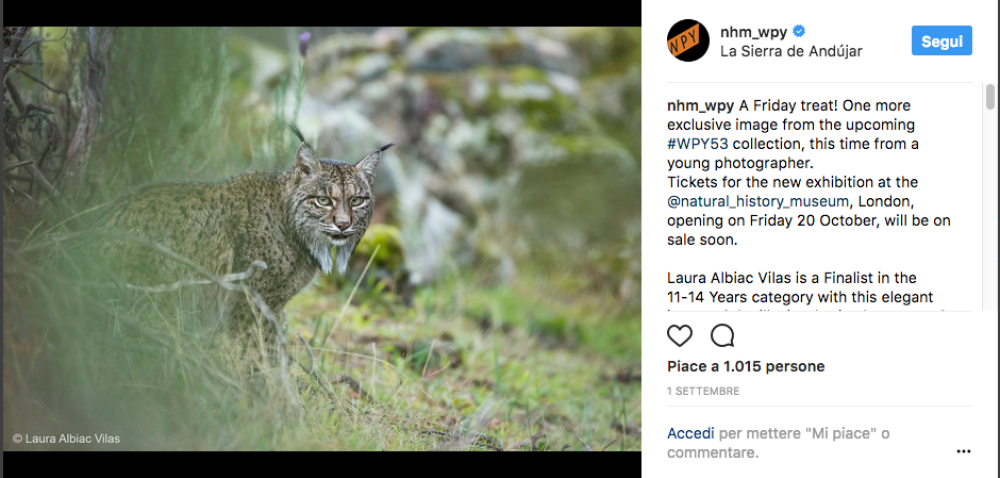Viewport: 1000px width, 478px height.
Task: Click the lynx photo
Action: click(x=322, y=238)
